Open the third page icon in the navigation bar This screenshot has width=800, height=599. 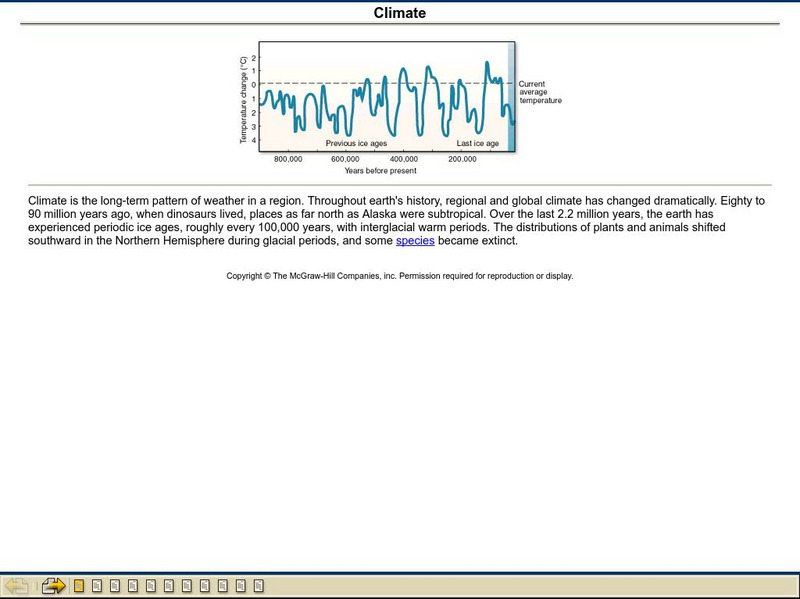coord(115,585)
